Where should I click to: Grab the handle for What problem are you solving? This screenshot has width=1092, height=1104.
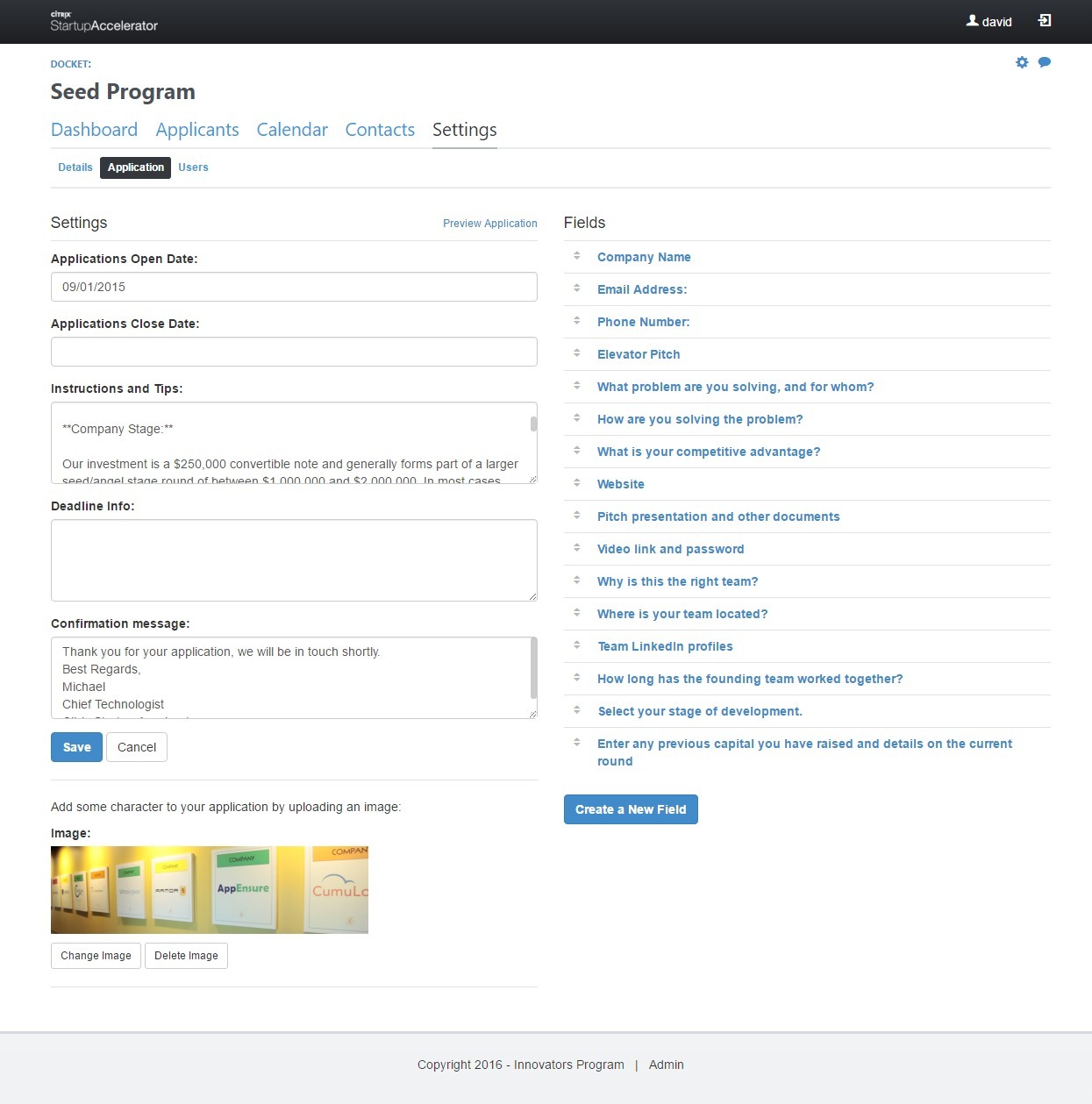point(577,385)
